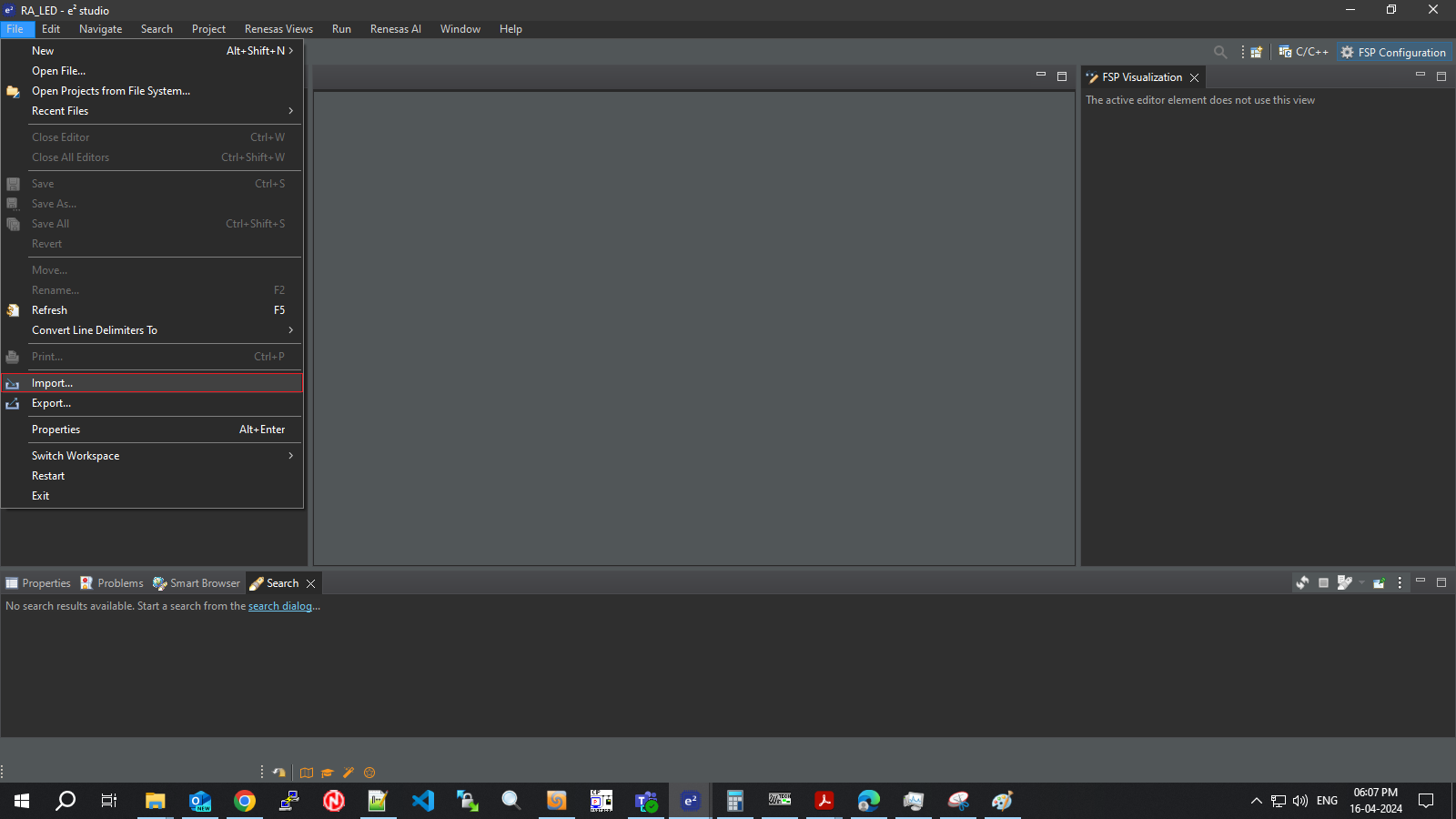Close the FSP Visualization tab

[x=1195, y=78]
